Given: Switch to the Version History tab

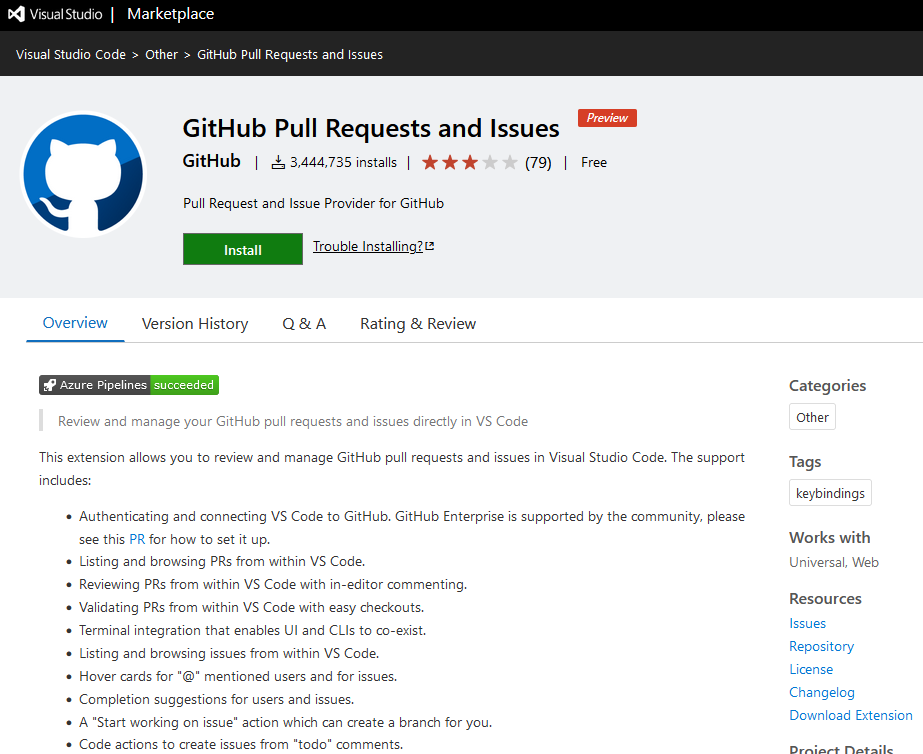Looking at the screenshot, I should click(x=195, y=324).
